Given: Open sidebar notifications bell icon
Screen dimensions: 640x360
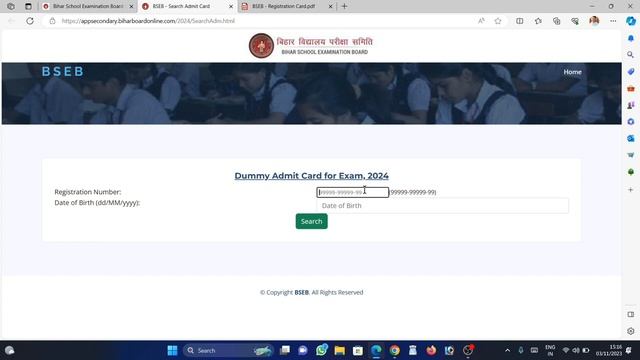Looking at the screenshot, I should point(631,38).
